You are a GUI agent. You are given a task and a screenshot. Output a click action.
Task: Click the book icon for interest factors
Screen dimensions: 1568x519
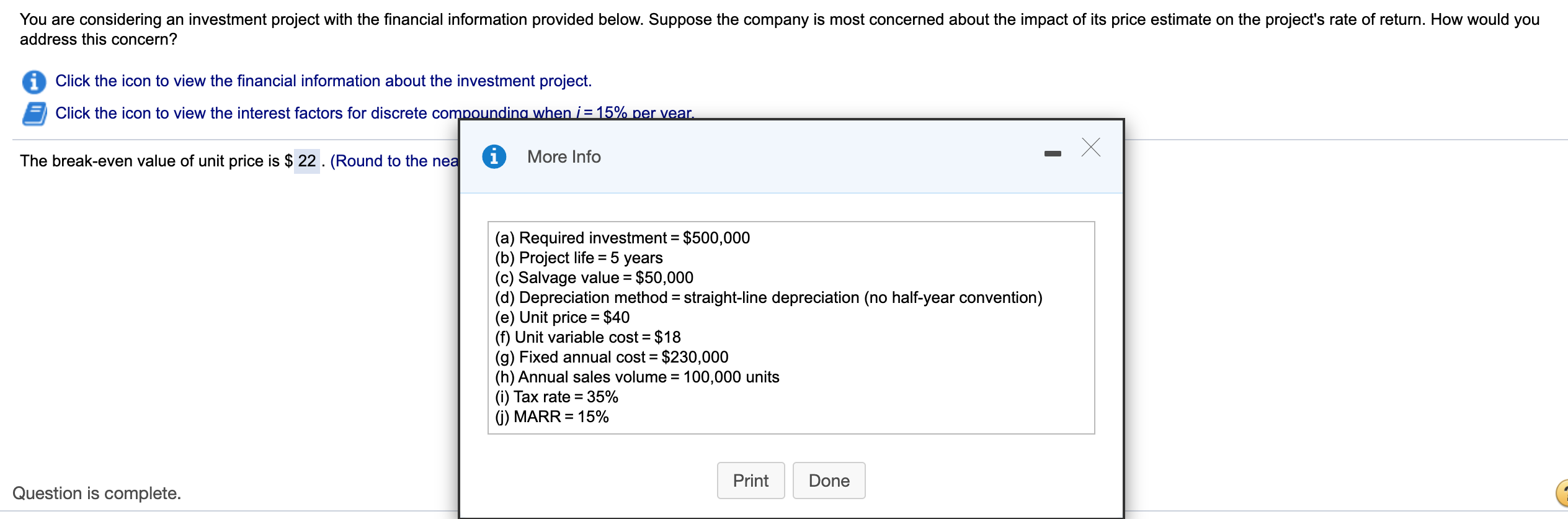(34, 114)
